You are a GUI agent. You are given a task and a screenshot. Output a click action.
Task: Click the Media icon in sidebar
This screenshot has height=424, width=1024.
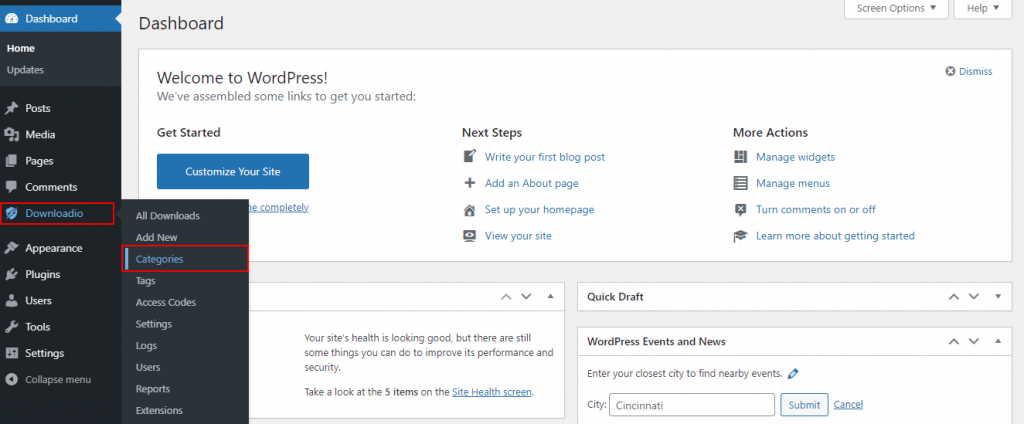11,135
